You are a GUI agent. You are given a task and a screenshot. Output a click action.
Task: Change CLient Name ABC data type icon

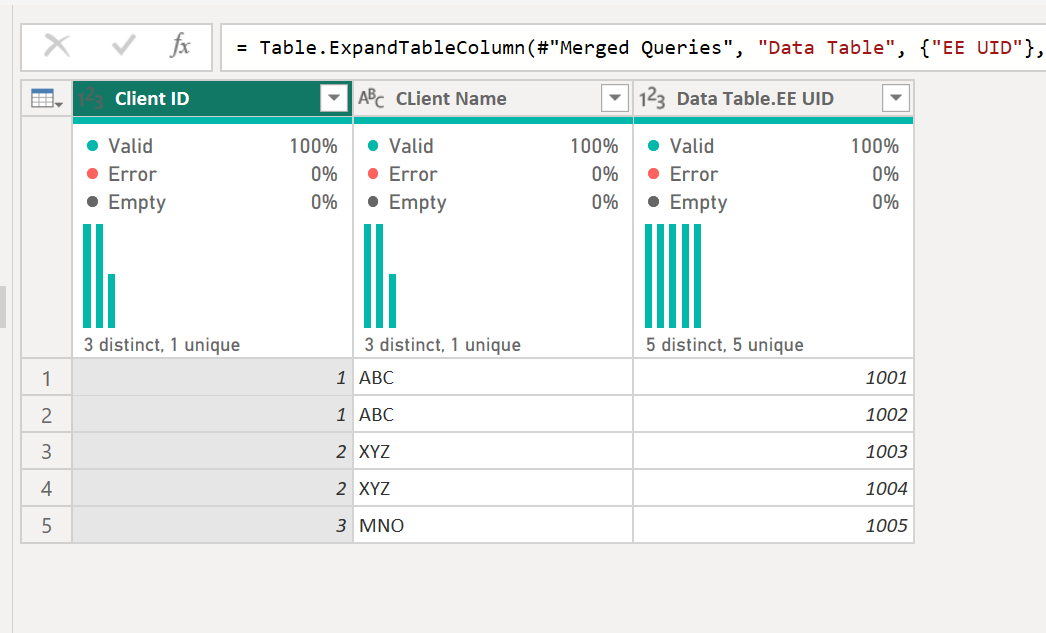[x=371, y=99]
